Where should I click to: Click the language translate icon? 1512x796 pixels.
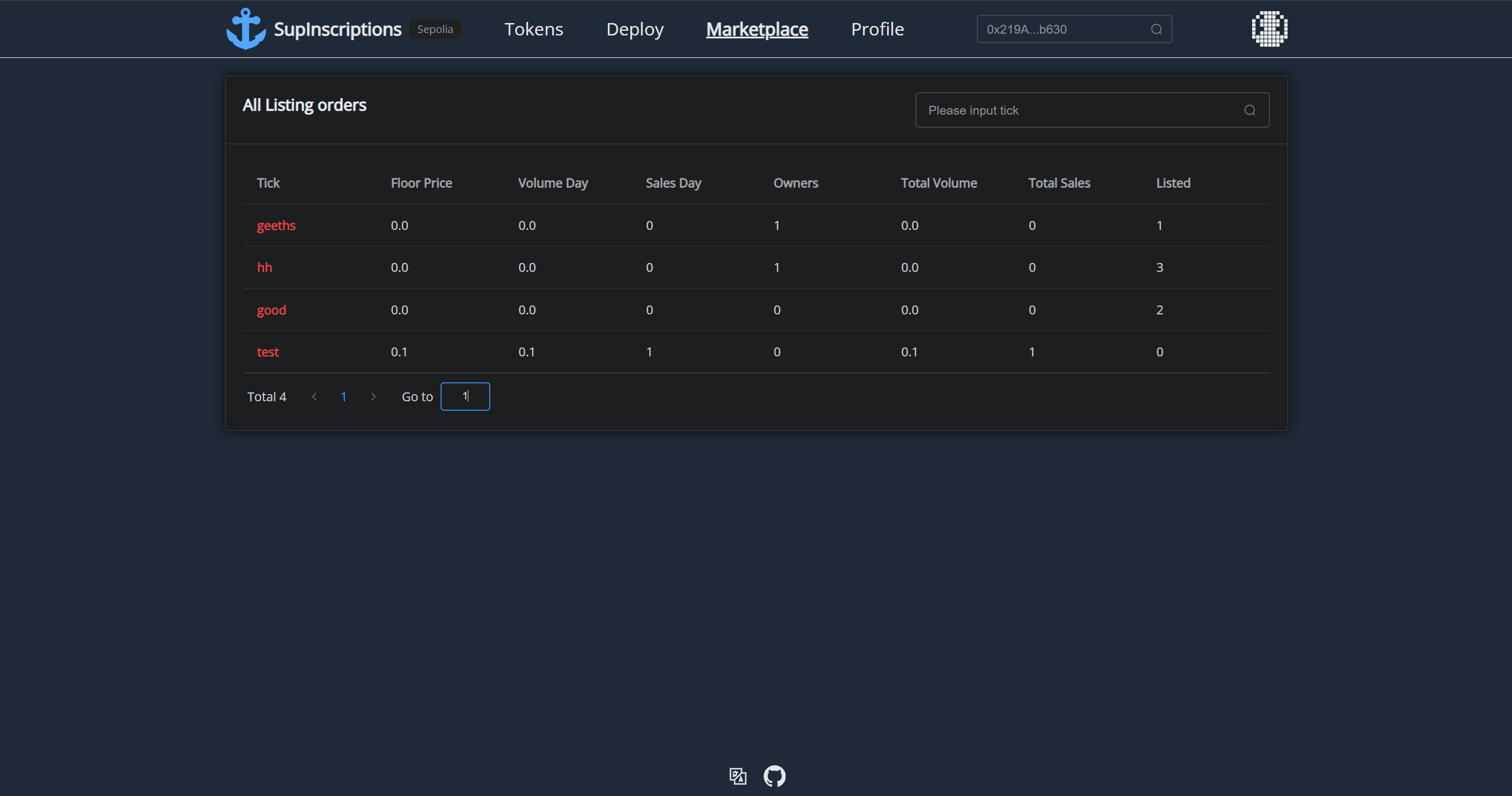click(x=738, y=776)
